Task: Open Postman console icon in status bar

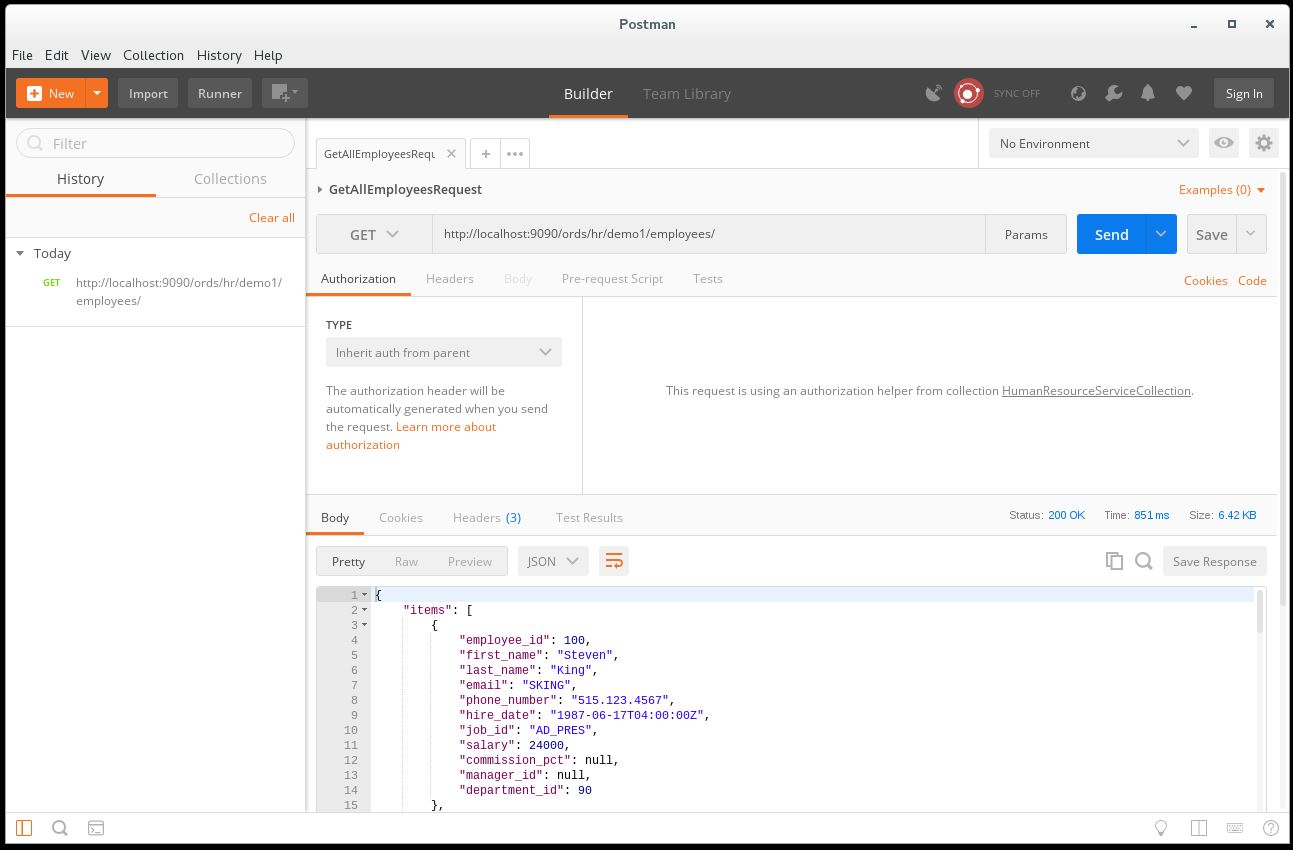Action: pos(96,828)
